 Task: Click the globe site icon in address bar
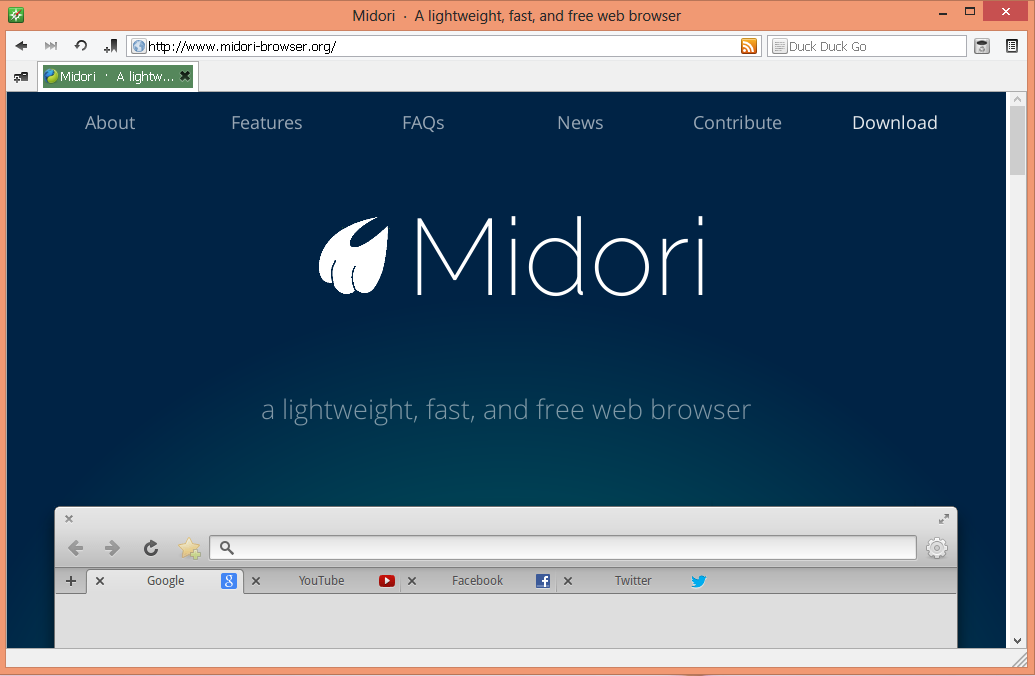coord(139,46)
